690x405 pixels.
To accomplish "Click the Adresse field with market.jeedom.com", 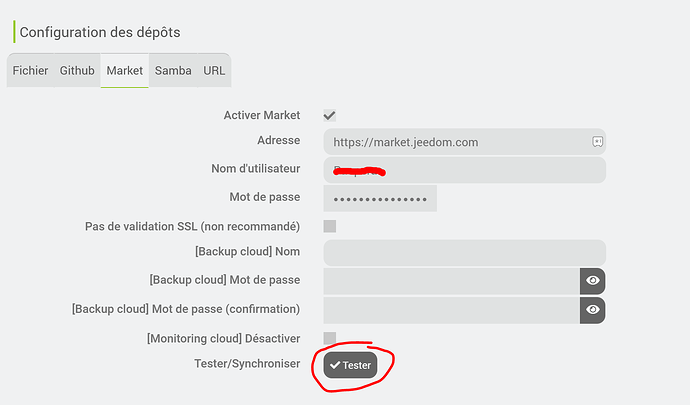I will (x=455, y=142).
